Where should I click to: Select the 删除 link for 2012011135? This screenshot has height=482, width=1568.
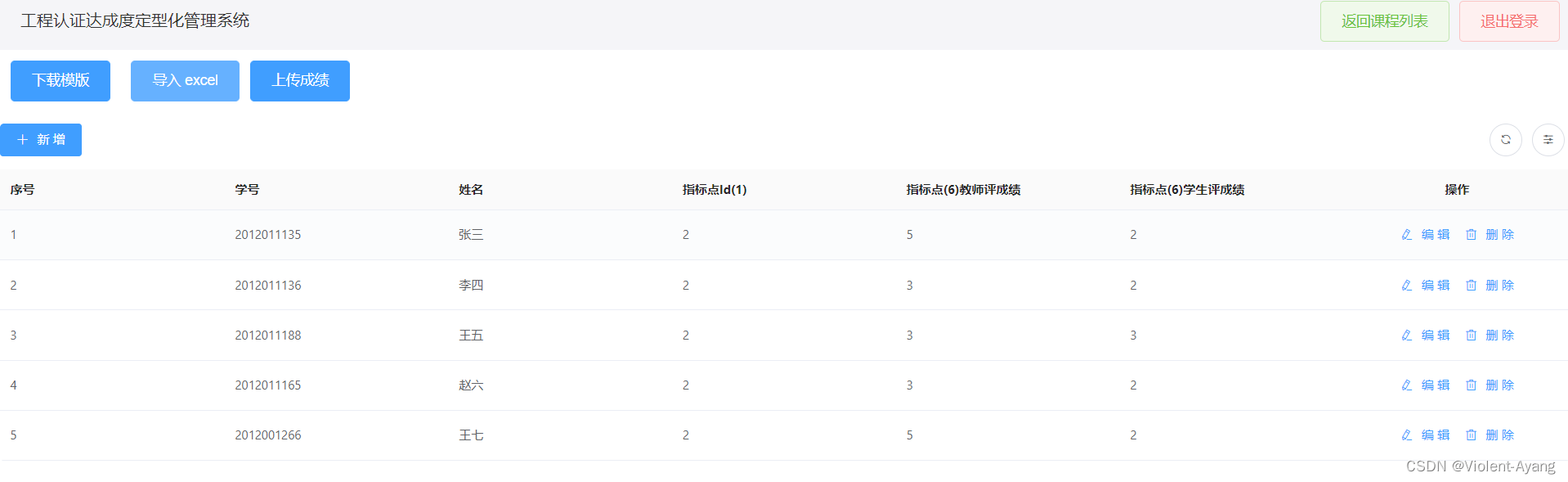coord(1499,235)
